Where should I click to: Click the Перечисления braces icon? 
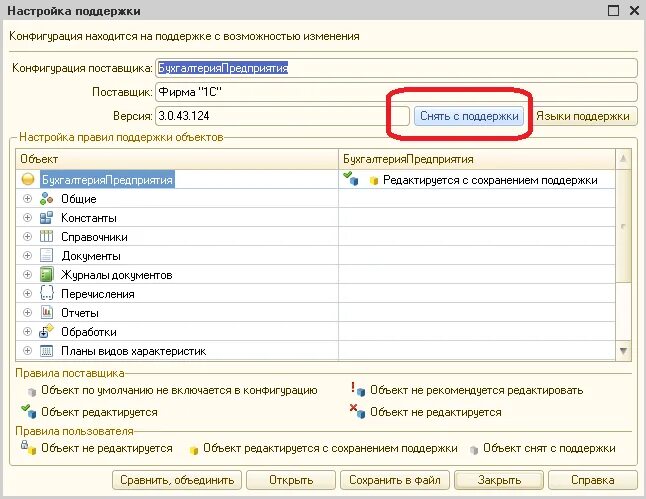[x=47, y=293]
